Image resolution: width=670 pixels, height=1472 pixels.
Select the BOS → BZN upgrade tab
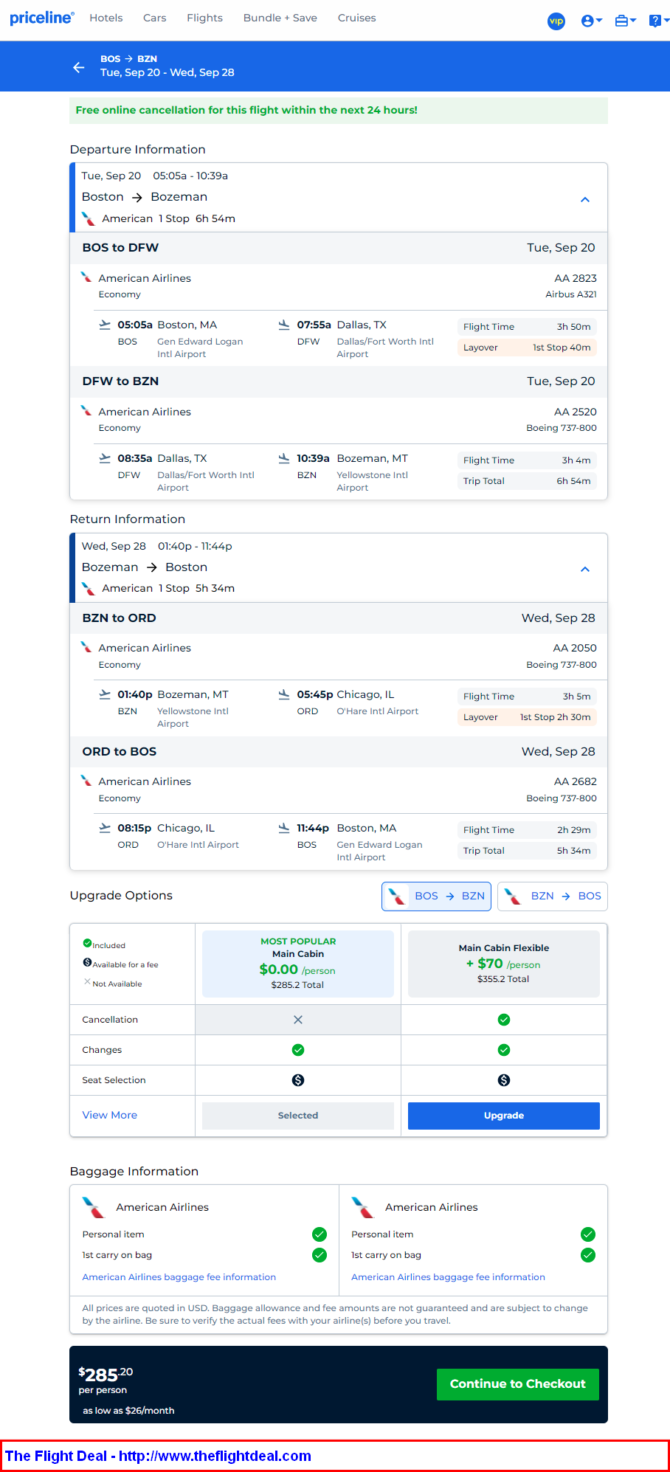coord(436,896)
